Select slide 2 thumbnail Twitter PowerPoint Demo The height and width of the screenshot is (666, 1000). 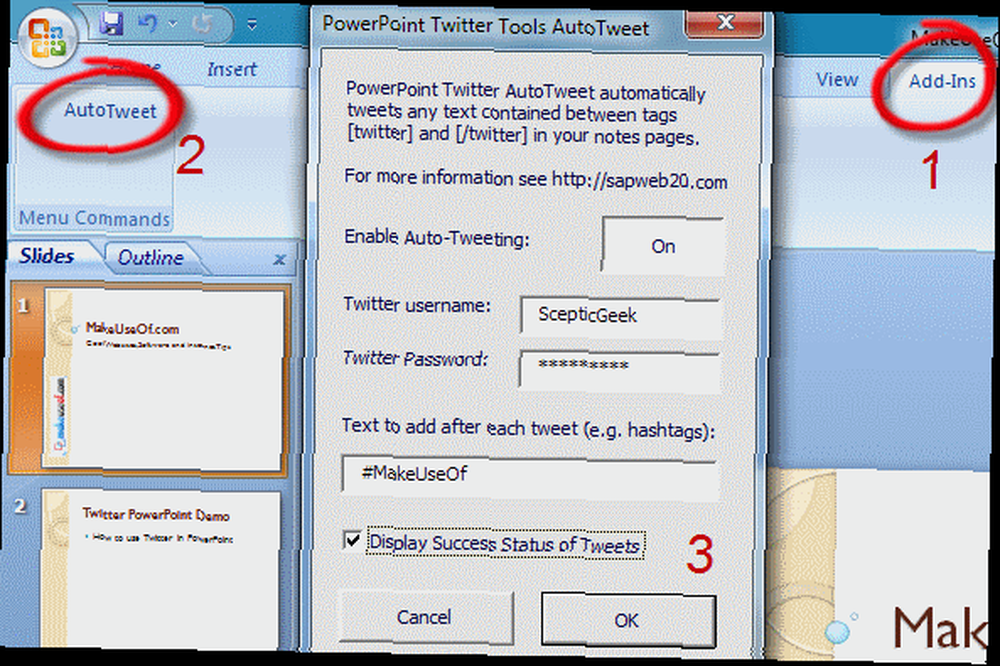coord(161,568)
